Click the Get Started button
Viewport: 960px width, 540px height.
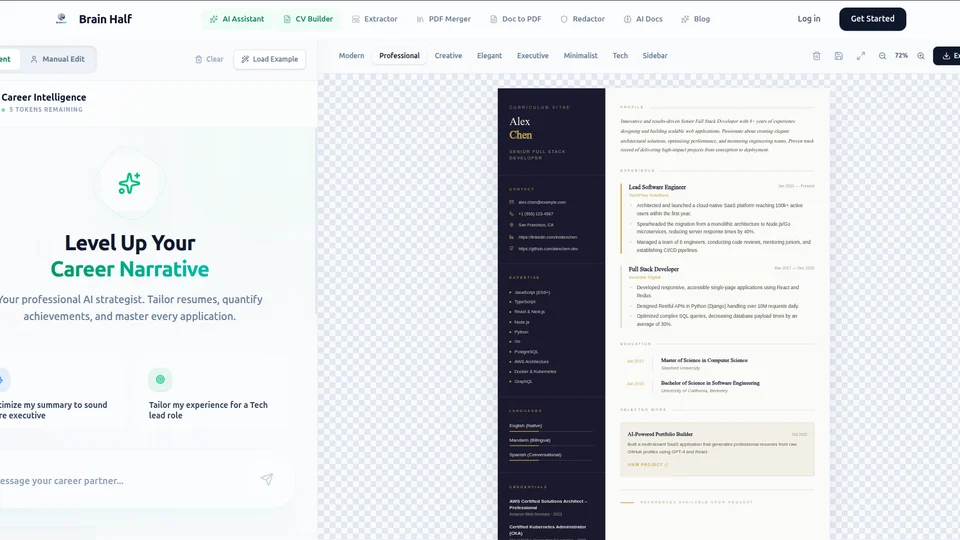click(872, 19)
